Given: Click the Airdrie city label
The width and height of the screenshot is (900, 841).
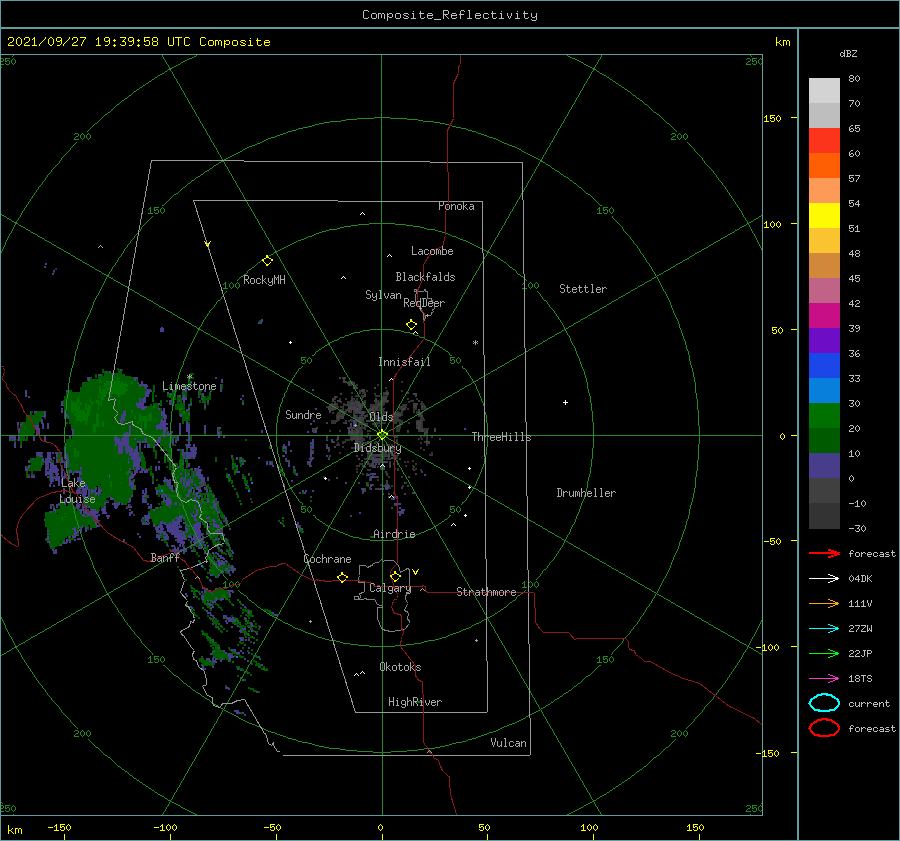Looking at the screenshot, I should click(394, 534).
